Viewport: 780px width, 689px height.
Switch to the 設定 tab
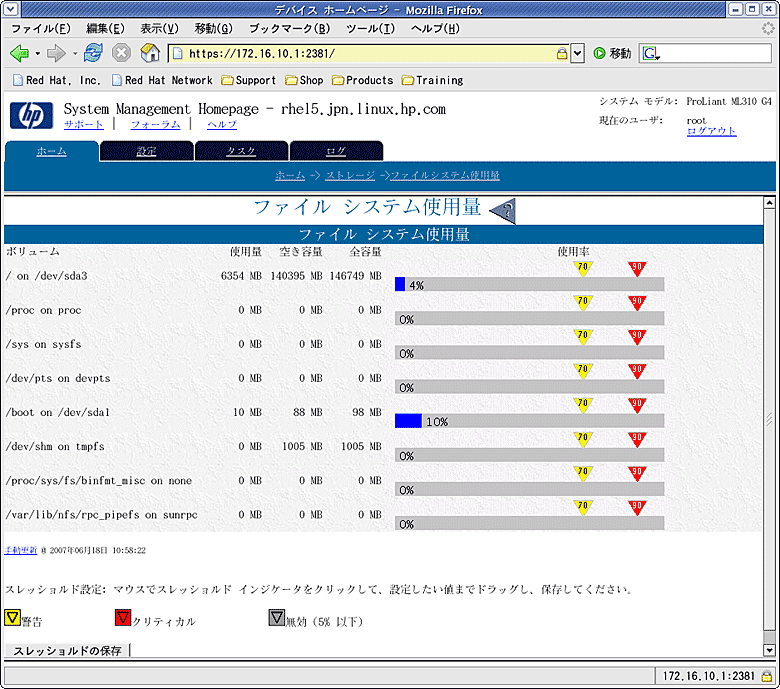pos(146,151)
